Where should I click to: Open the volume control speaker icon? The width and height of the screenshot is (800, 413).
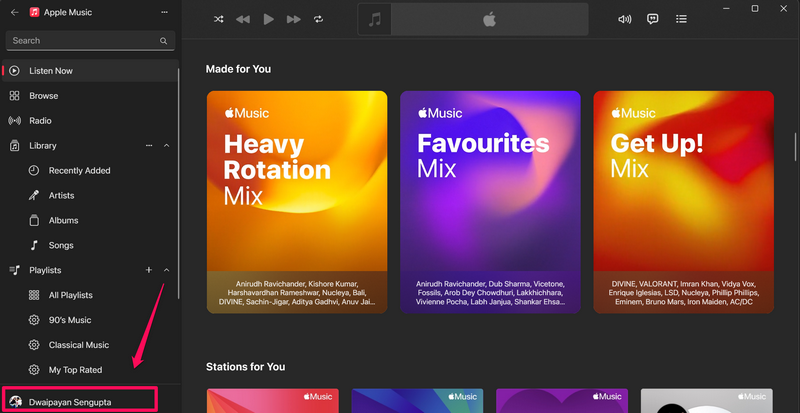click(624, 19)
